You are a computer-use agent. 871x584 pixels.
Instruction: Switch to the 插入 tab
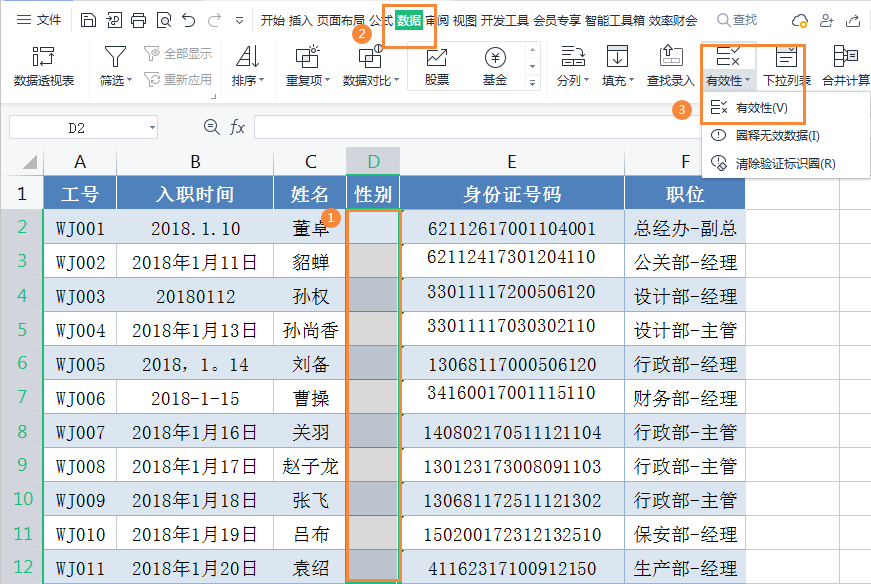point(301,21)
